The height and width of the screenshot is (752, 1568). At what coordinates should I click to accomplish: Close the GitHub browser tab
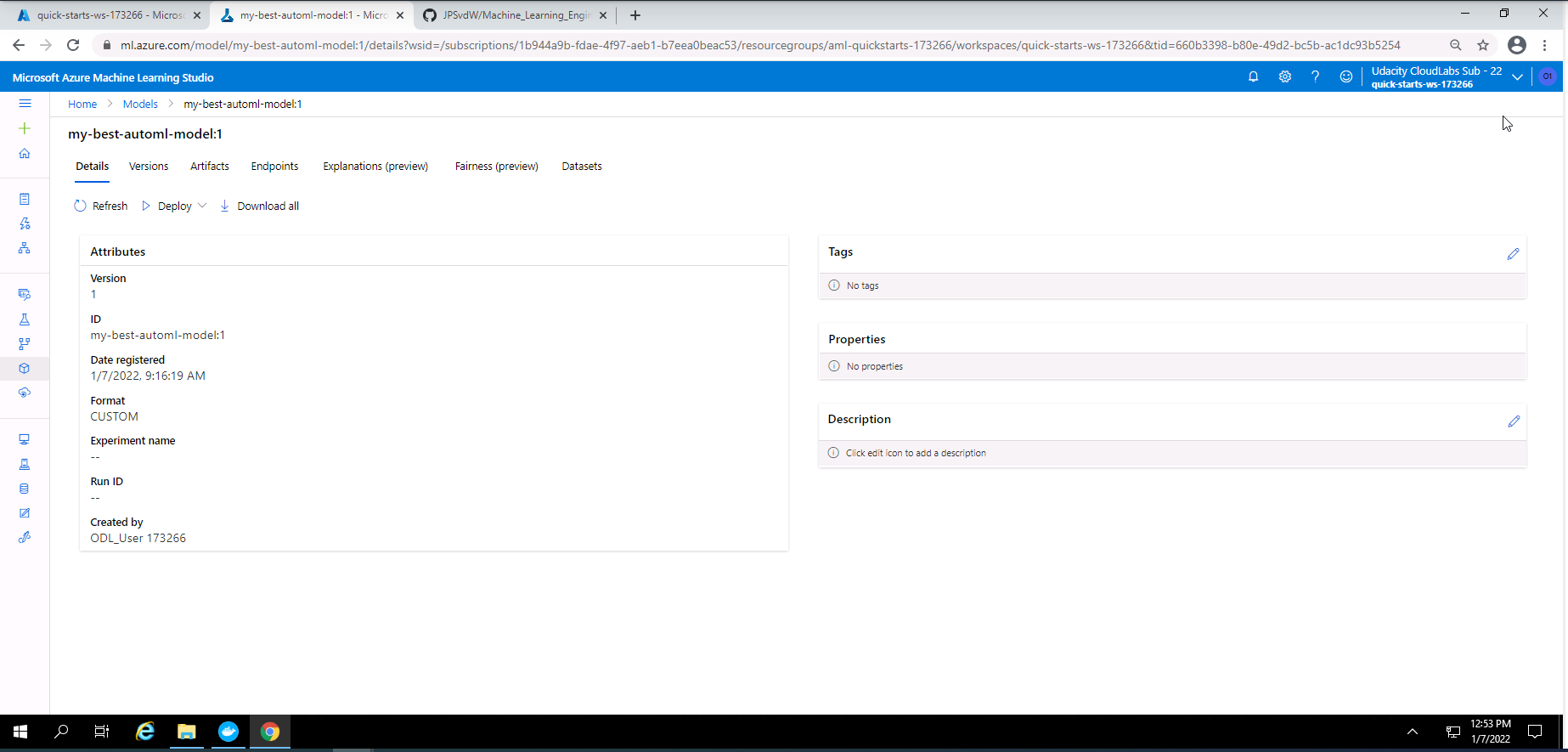tap(603, 15)
